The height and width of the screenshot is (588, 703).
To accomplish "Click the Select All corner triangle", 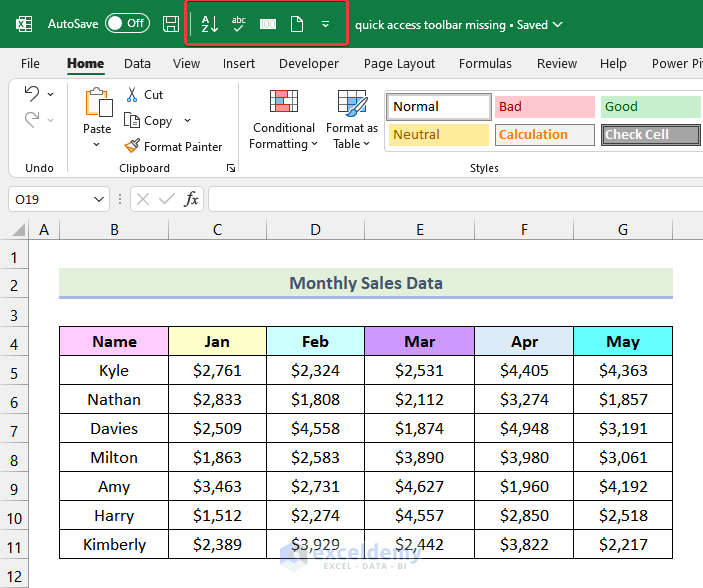I will pos(18,230).
